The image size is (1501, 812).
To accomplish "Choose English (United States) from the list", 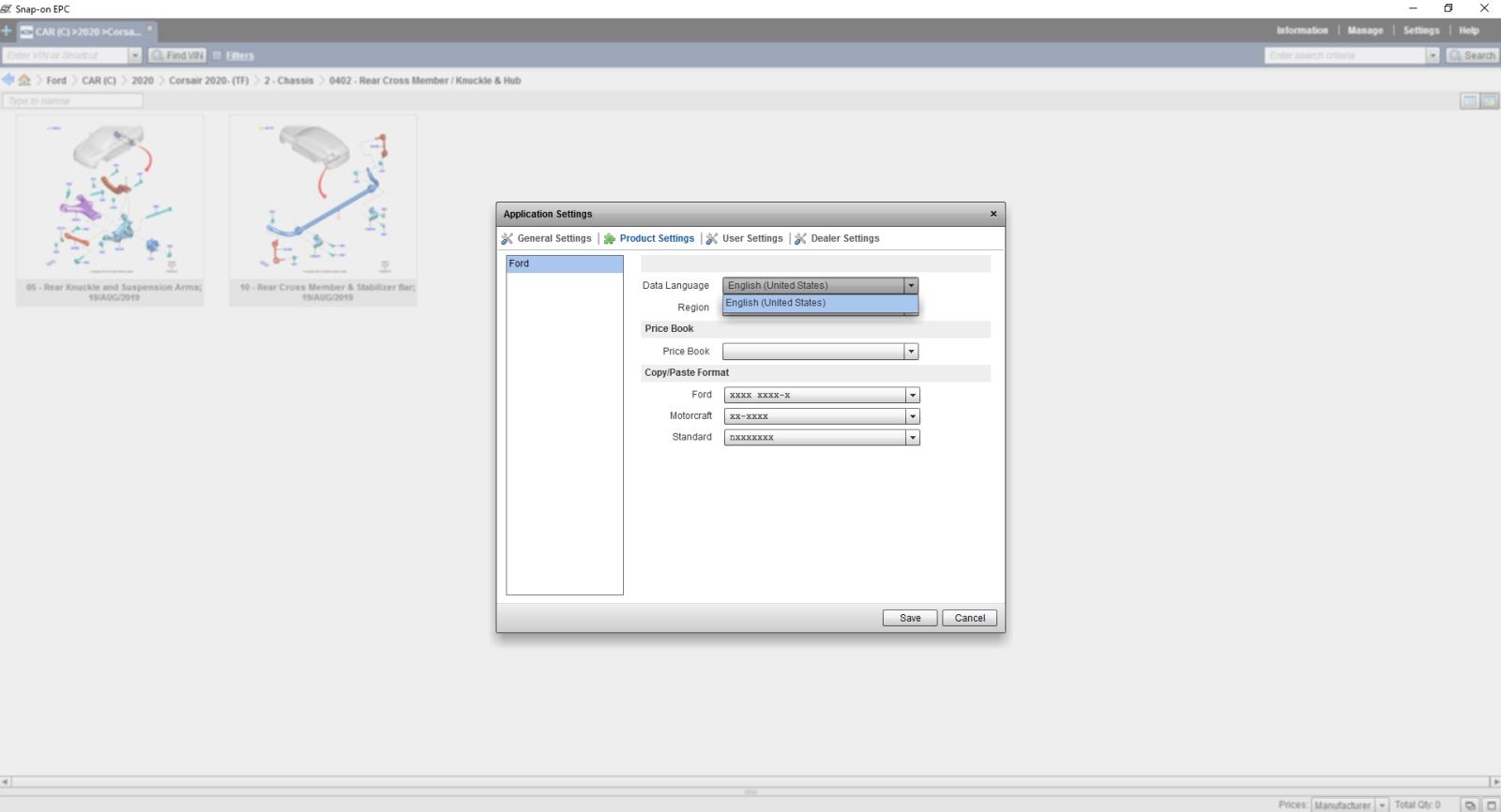I will click(x=820, y=303).
